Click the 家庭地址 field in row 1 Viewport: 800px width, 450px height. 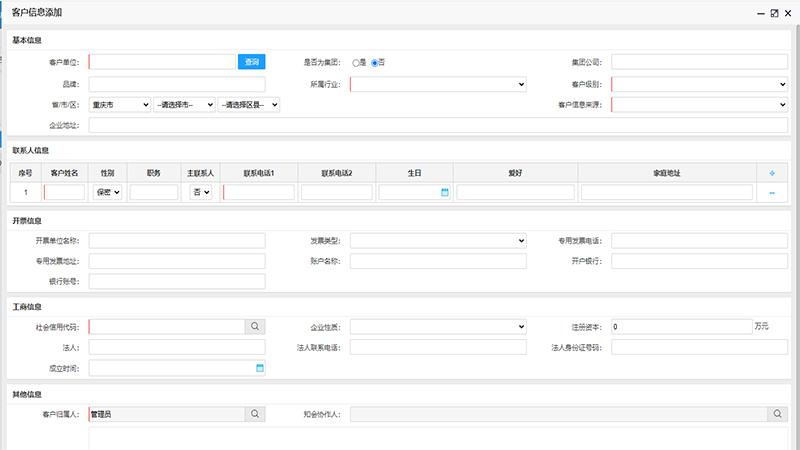click(667, 192)
